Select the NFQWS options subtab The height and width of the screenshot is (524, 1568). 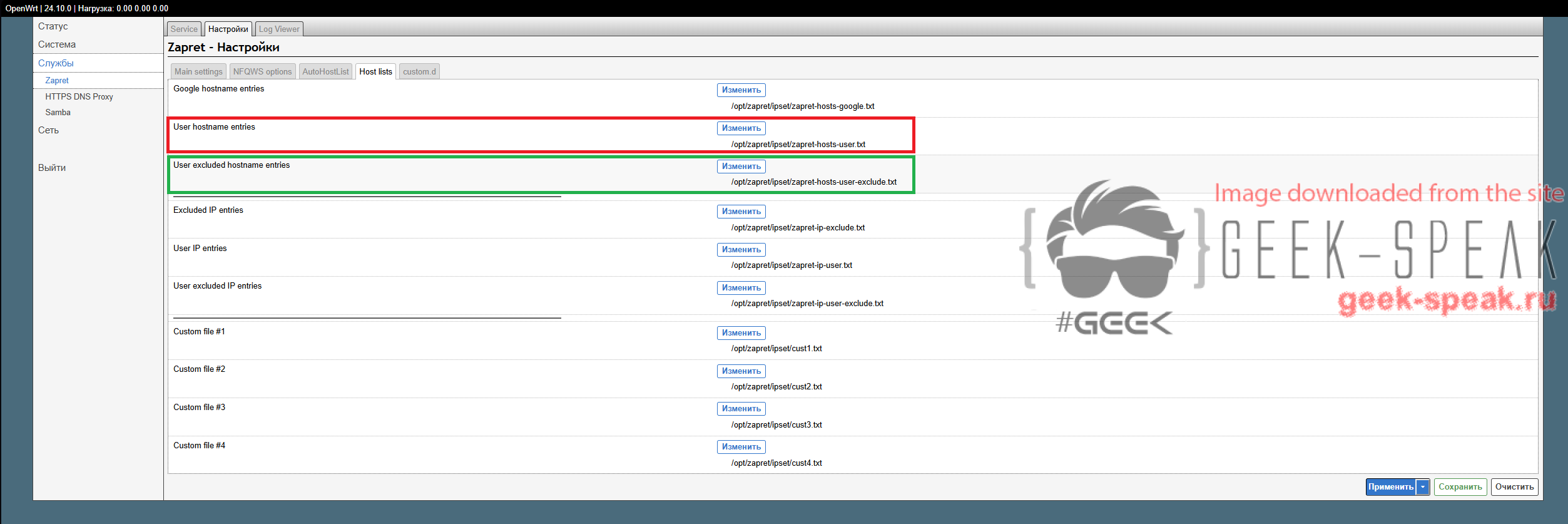[x=262, y=72]
